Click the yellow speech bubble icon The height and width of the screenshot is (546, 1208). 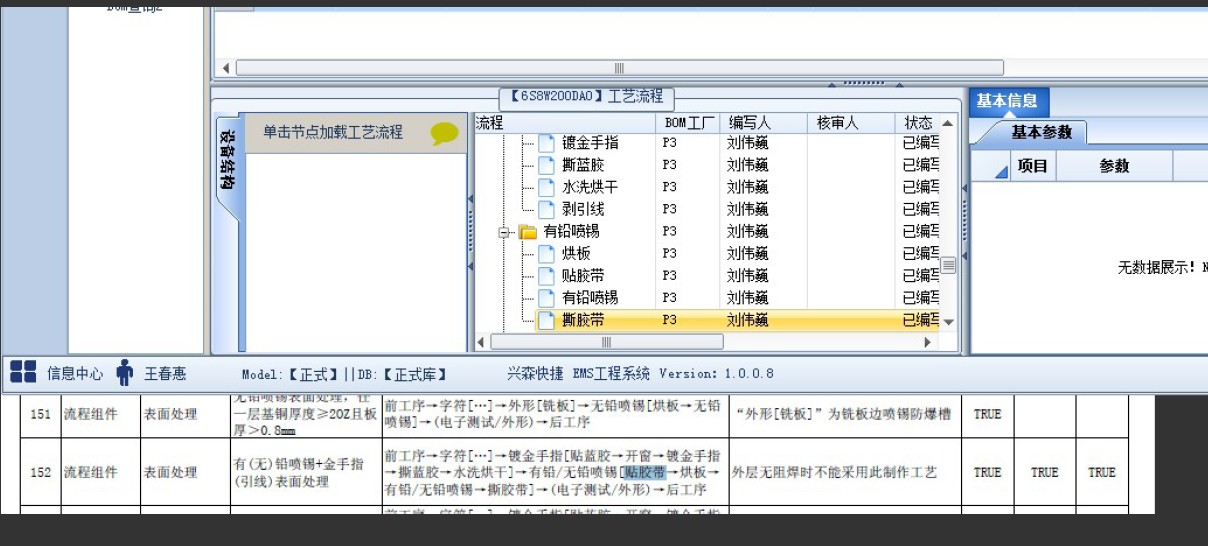pyautogui.click(x=445, y=133)
